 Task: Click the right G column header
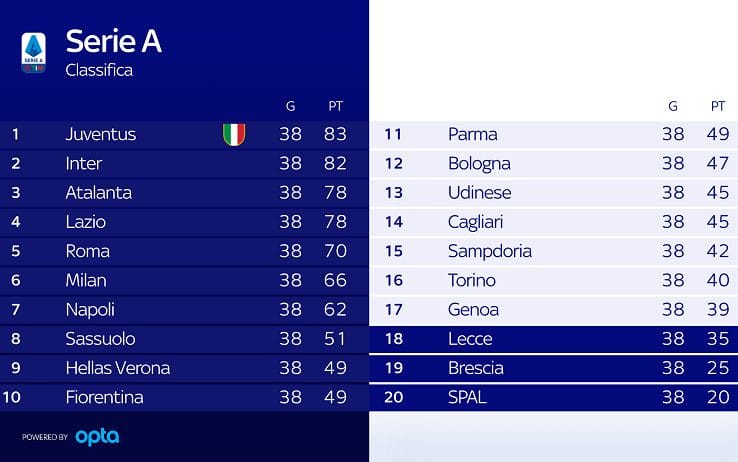[673, 105]
